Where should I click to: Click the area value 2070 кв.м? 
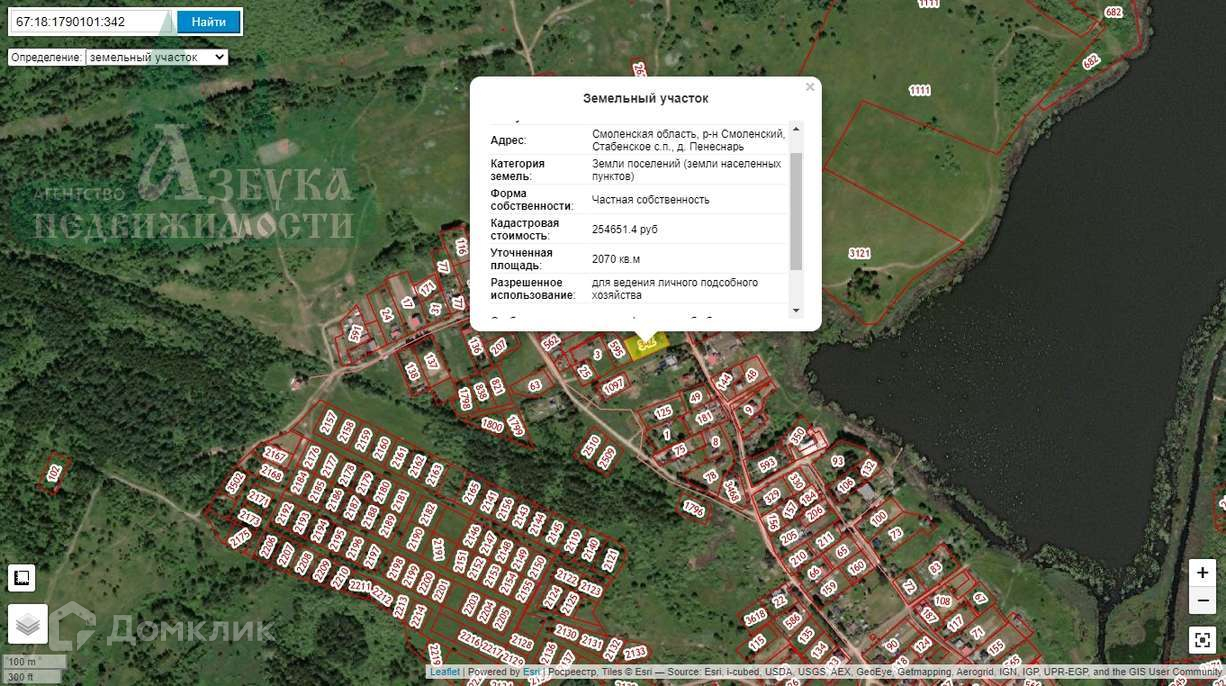616,259
